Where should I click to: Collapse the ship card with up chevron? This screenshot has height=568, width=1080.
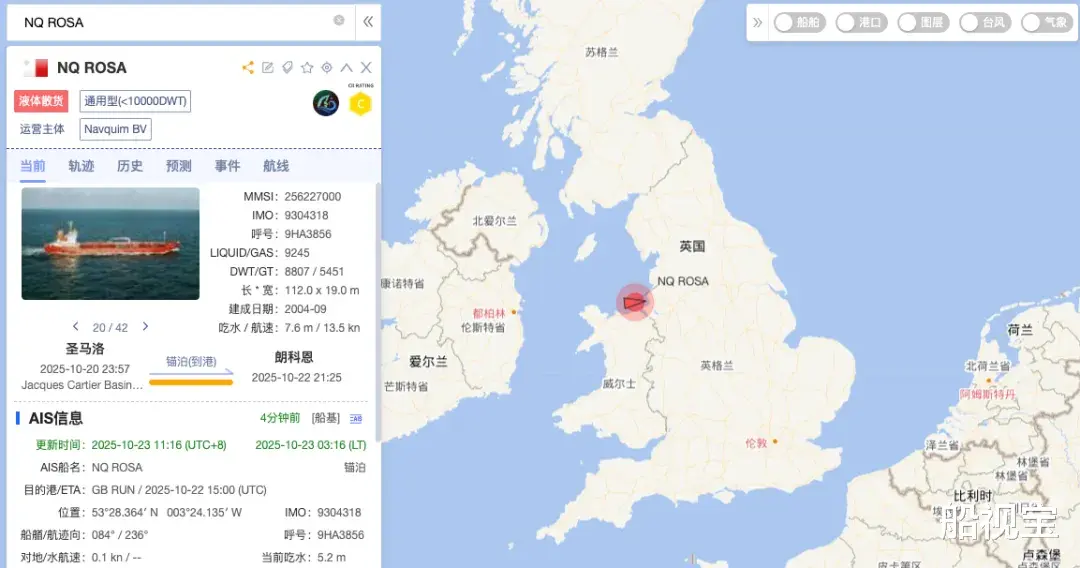coord(346,67)
